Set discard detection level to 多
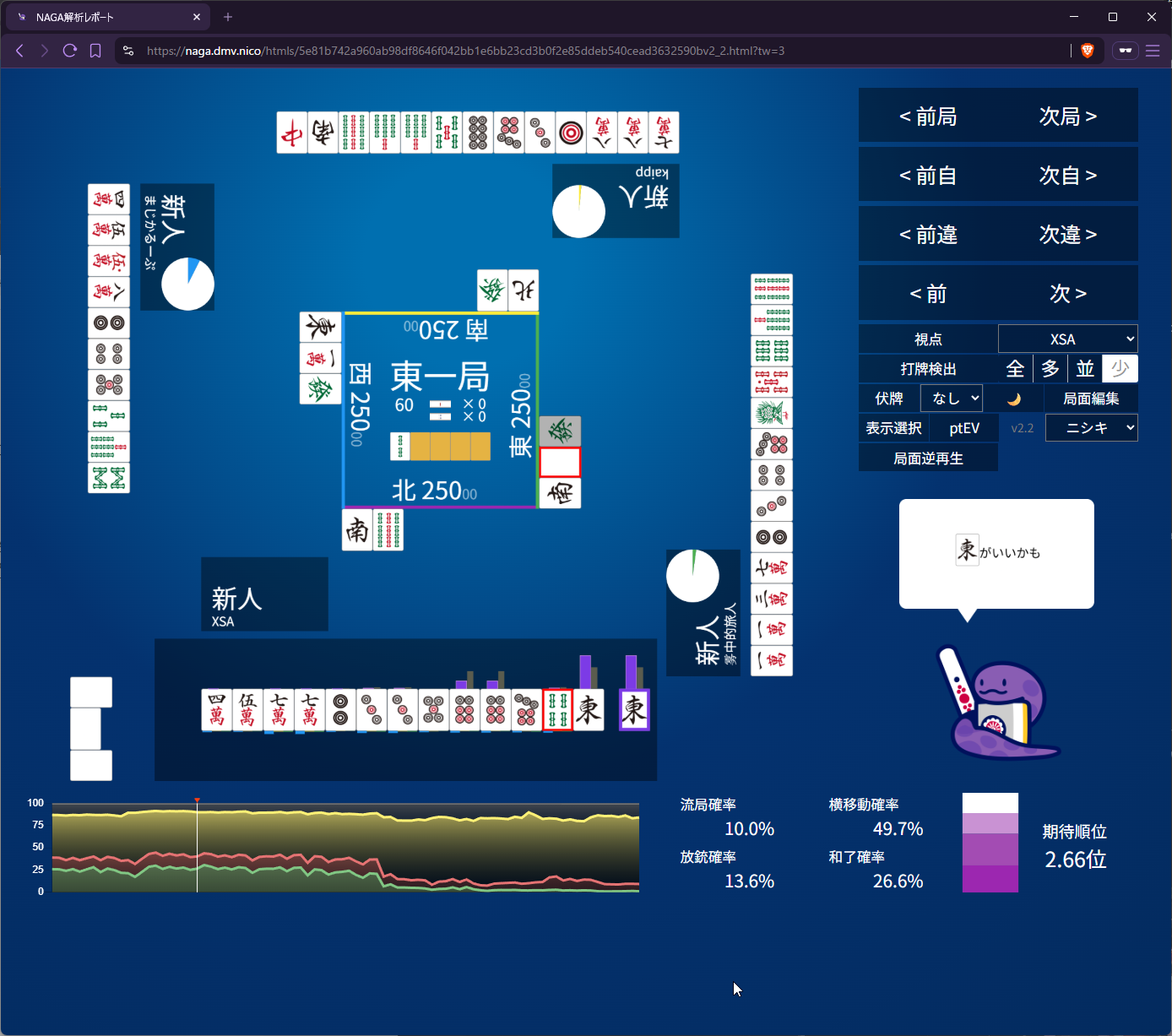1172x1036 pixels. tap(1050, 369)
